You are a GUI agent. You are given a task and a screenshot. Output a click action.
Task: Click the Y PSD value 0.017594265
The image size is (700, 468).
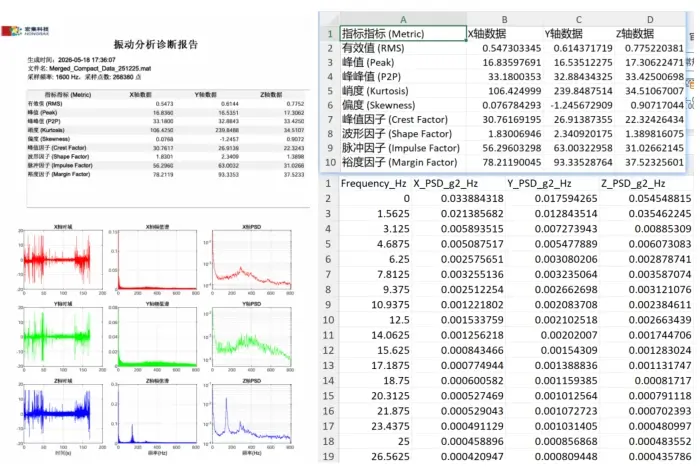click(x=566, y=198)
